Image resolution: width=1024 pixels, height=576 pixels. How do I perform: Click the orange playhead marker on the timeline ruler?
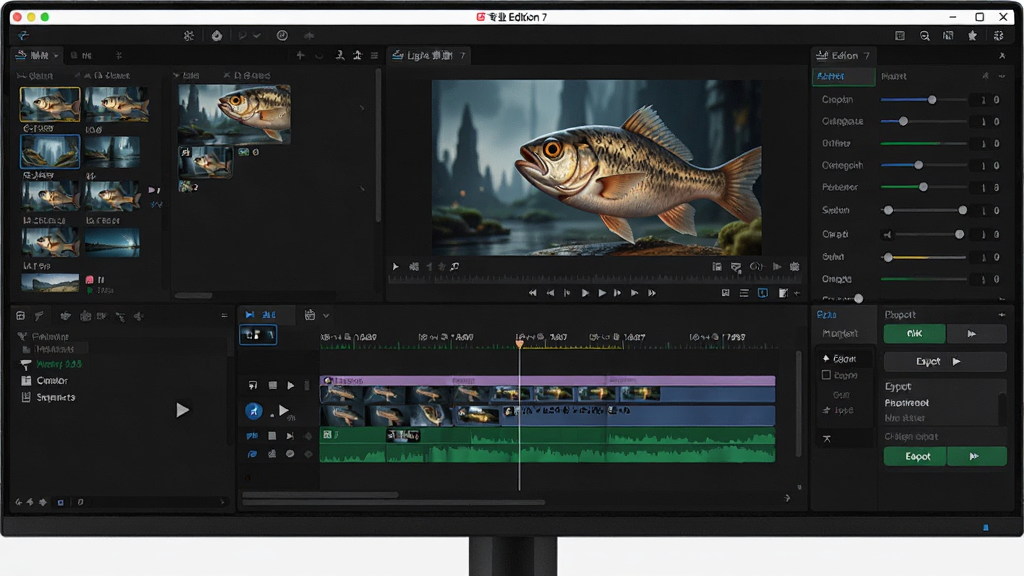(x=520, y=343)
